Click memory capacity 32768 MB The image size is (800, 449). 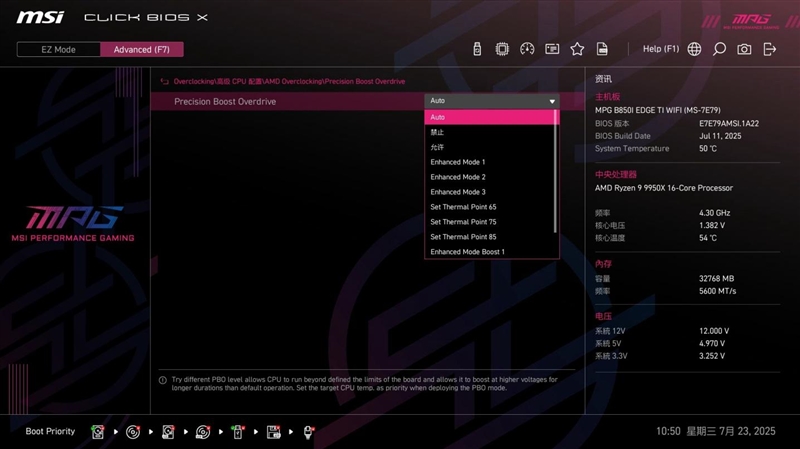coord(716,279)
